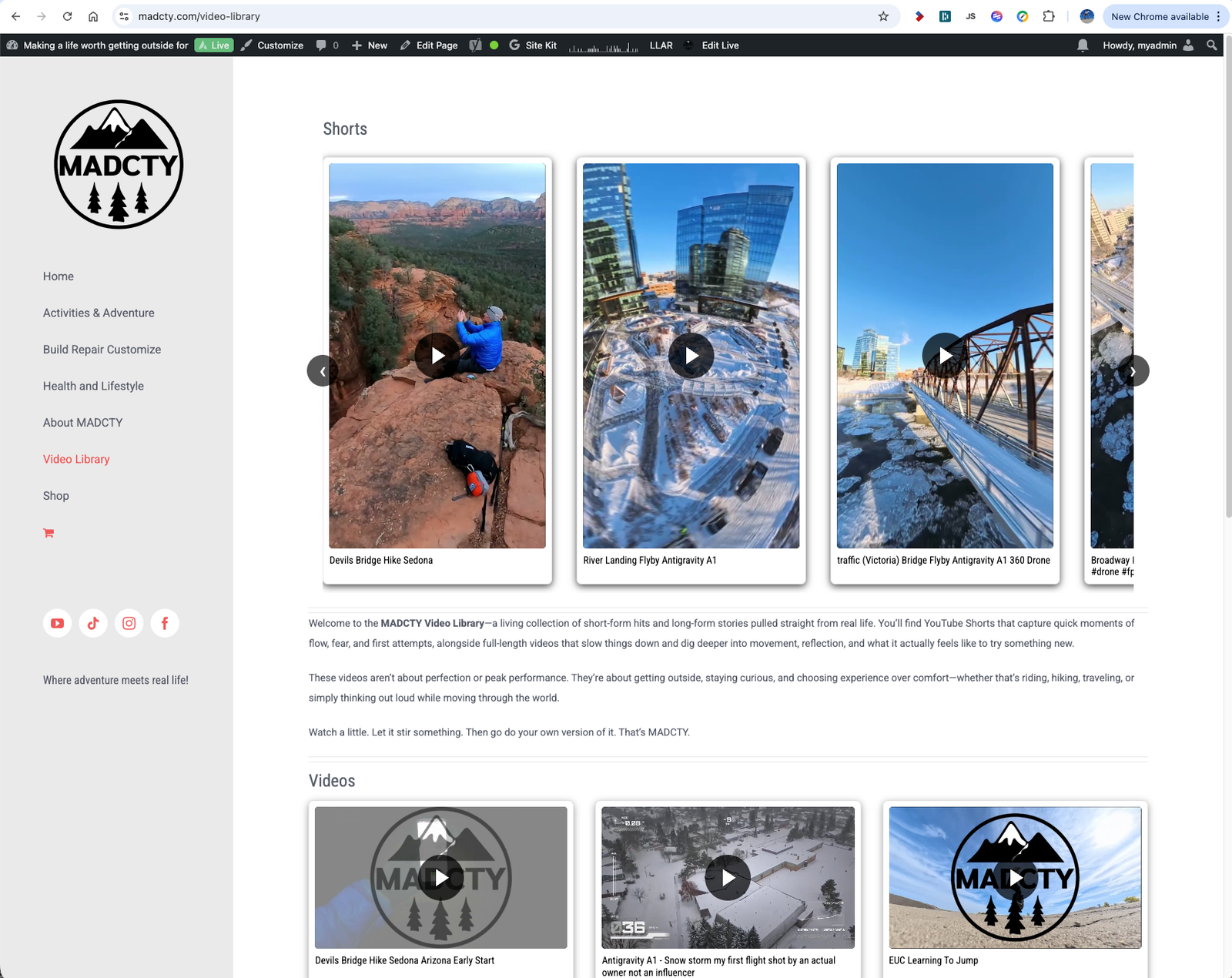Open WordPress admin search magnifier

[1212, 45]
